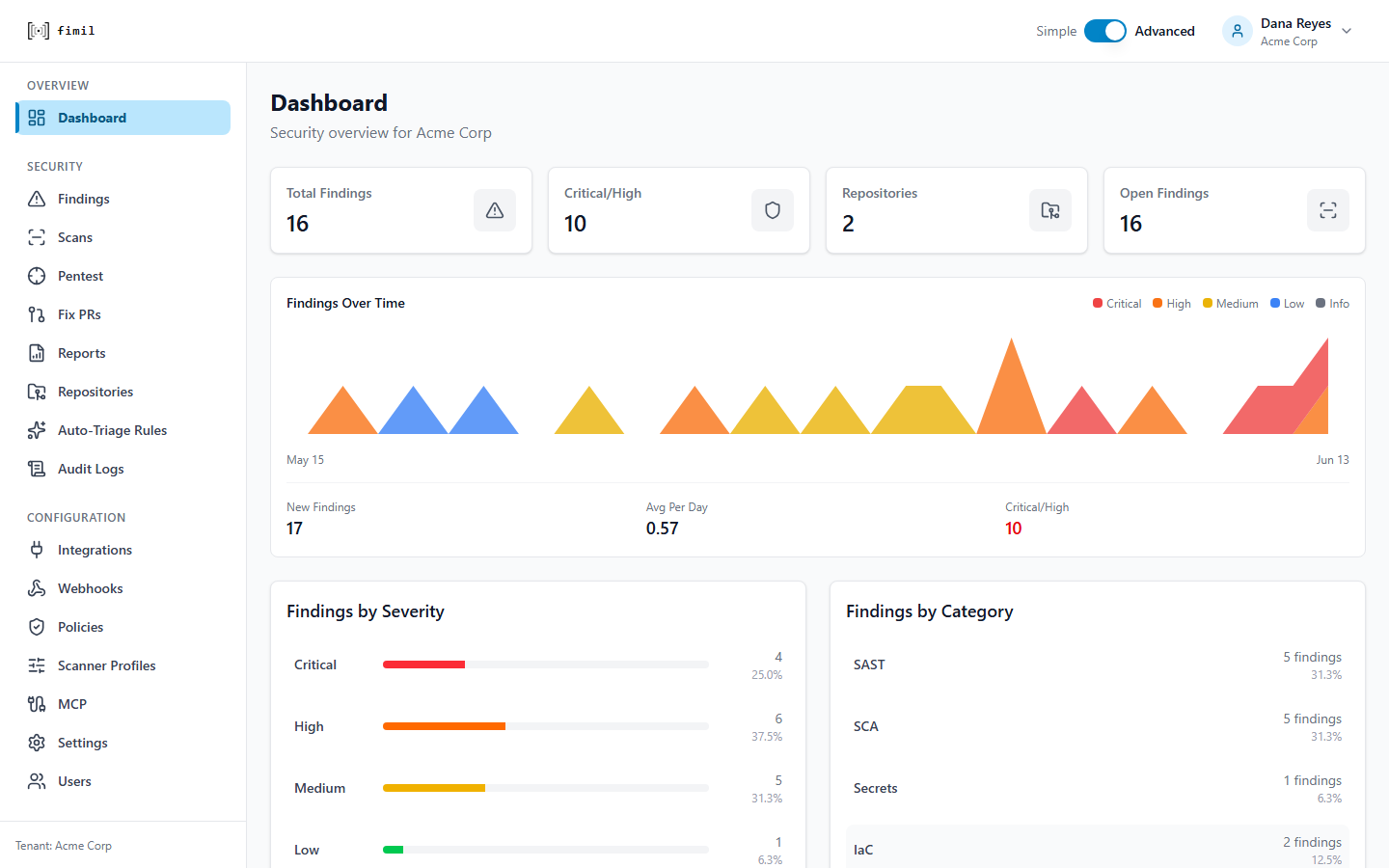Open Fix PRs page
The height and width of the screenshot is (868, 1389).
click(123, 314)
